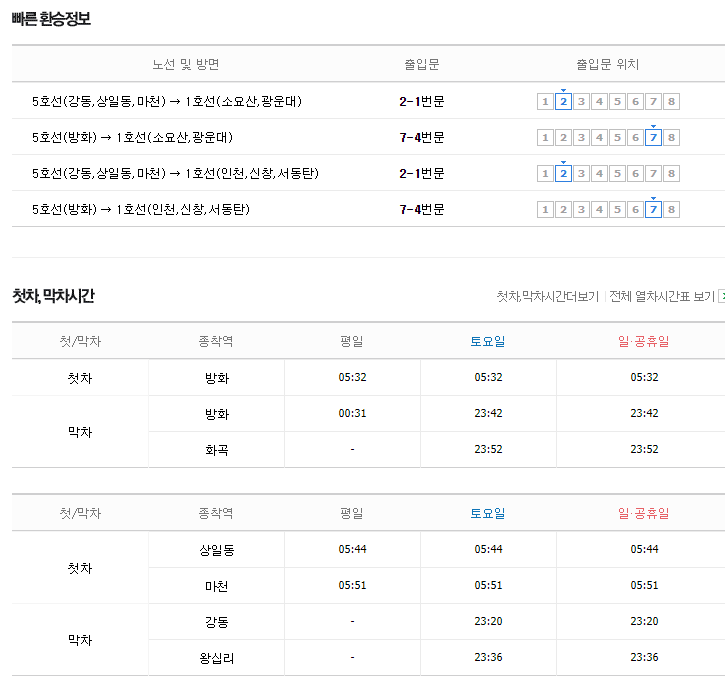725x679 pixels.
Task: Select 일·공휴일 column header in first timetable
Action: point(644,341)
